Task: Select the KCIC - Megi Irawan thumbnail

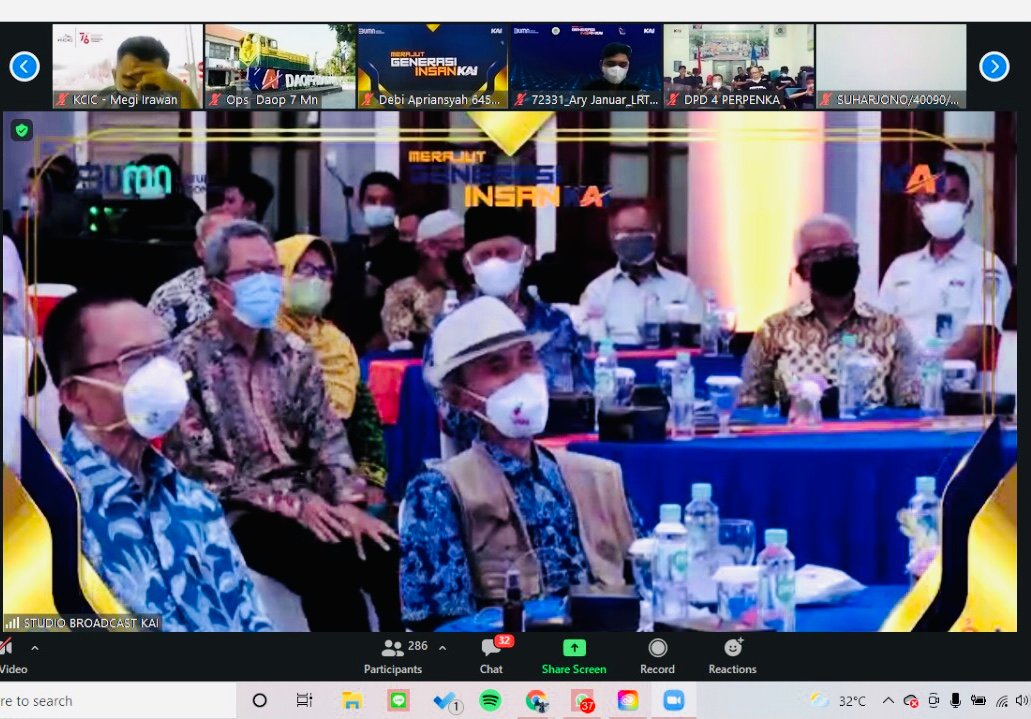Action: 127,66
